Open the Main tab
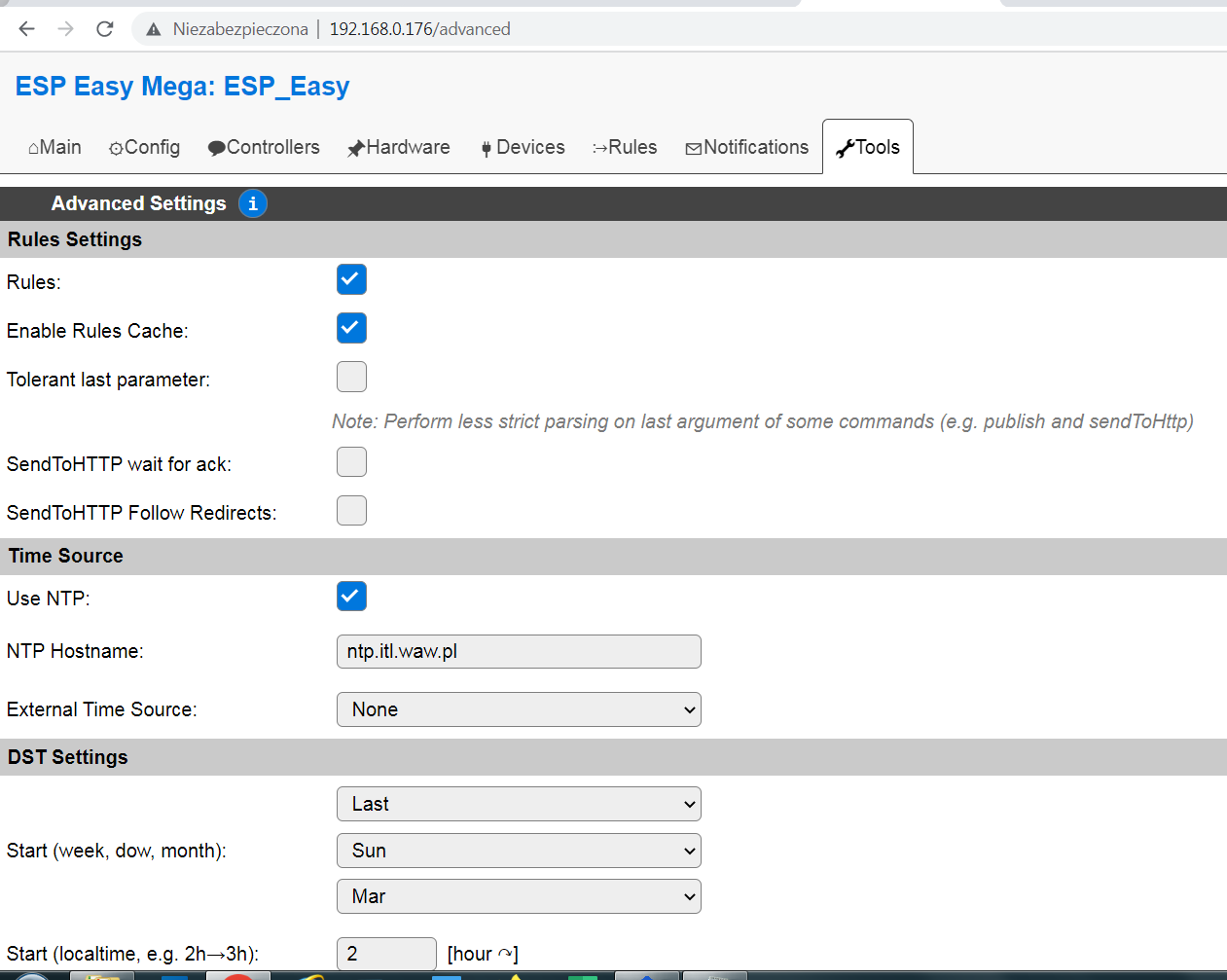1227x980 pixels. (x=54, y=147)
